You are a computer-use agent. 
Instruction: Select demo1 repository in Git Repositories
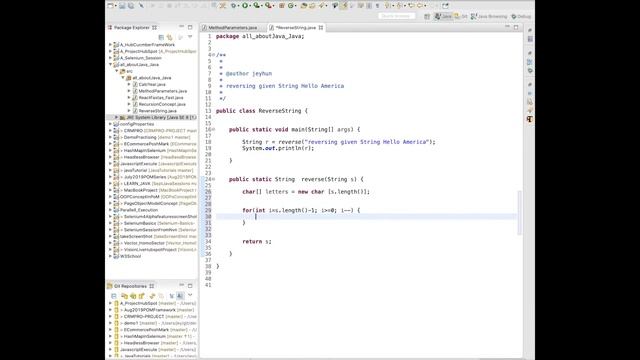point(131,323)
